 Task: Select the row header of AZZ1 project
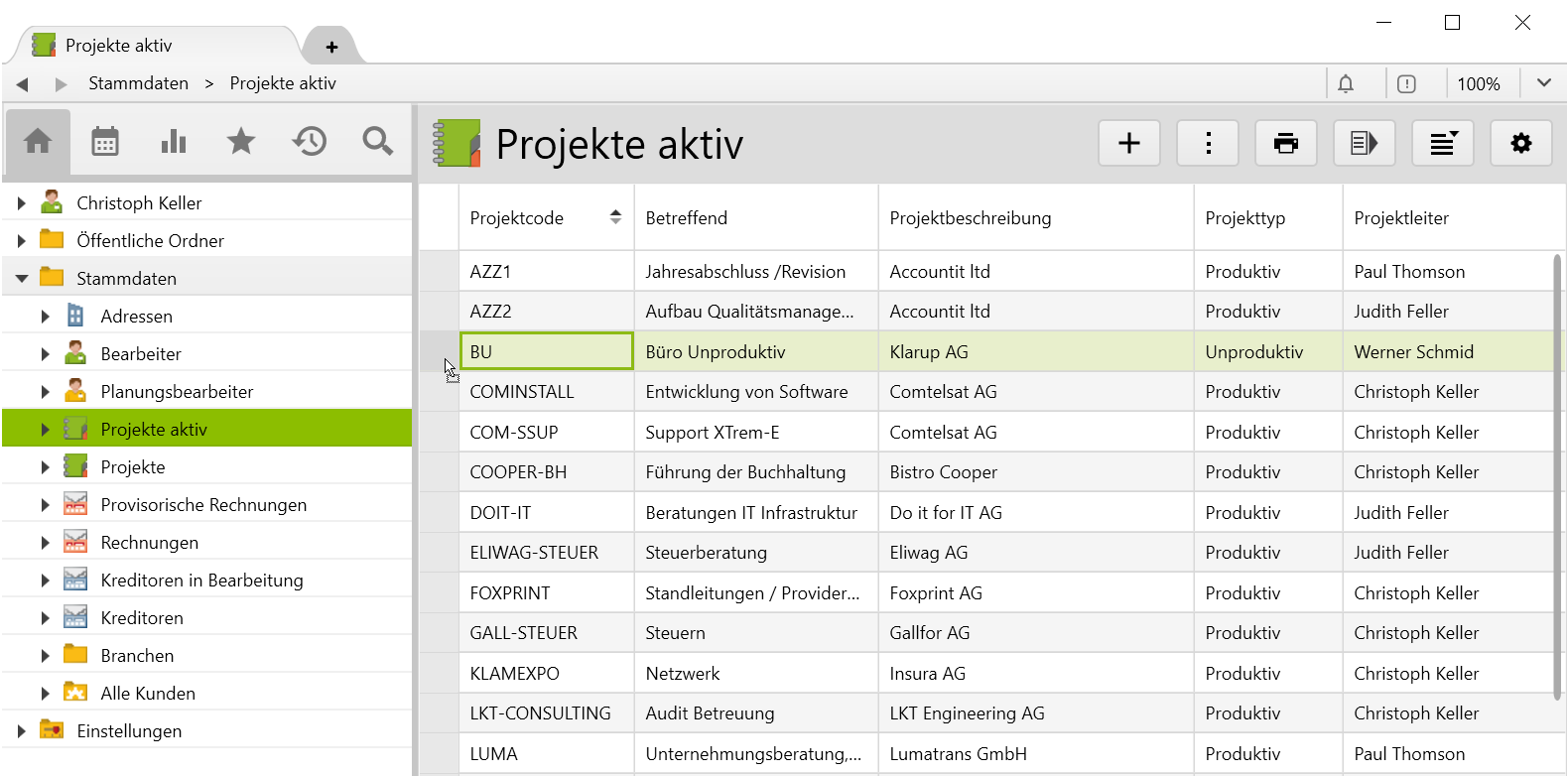click(x=439, y=271)
